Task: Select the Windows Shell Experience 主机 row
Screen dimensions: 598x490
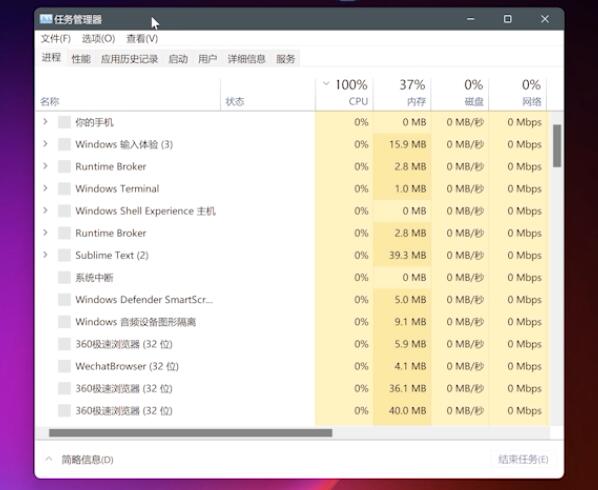Action: coord(292,211)
